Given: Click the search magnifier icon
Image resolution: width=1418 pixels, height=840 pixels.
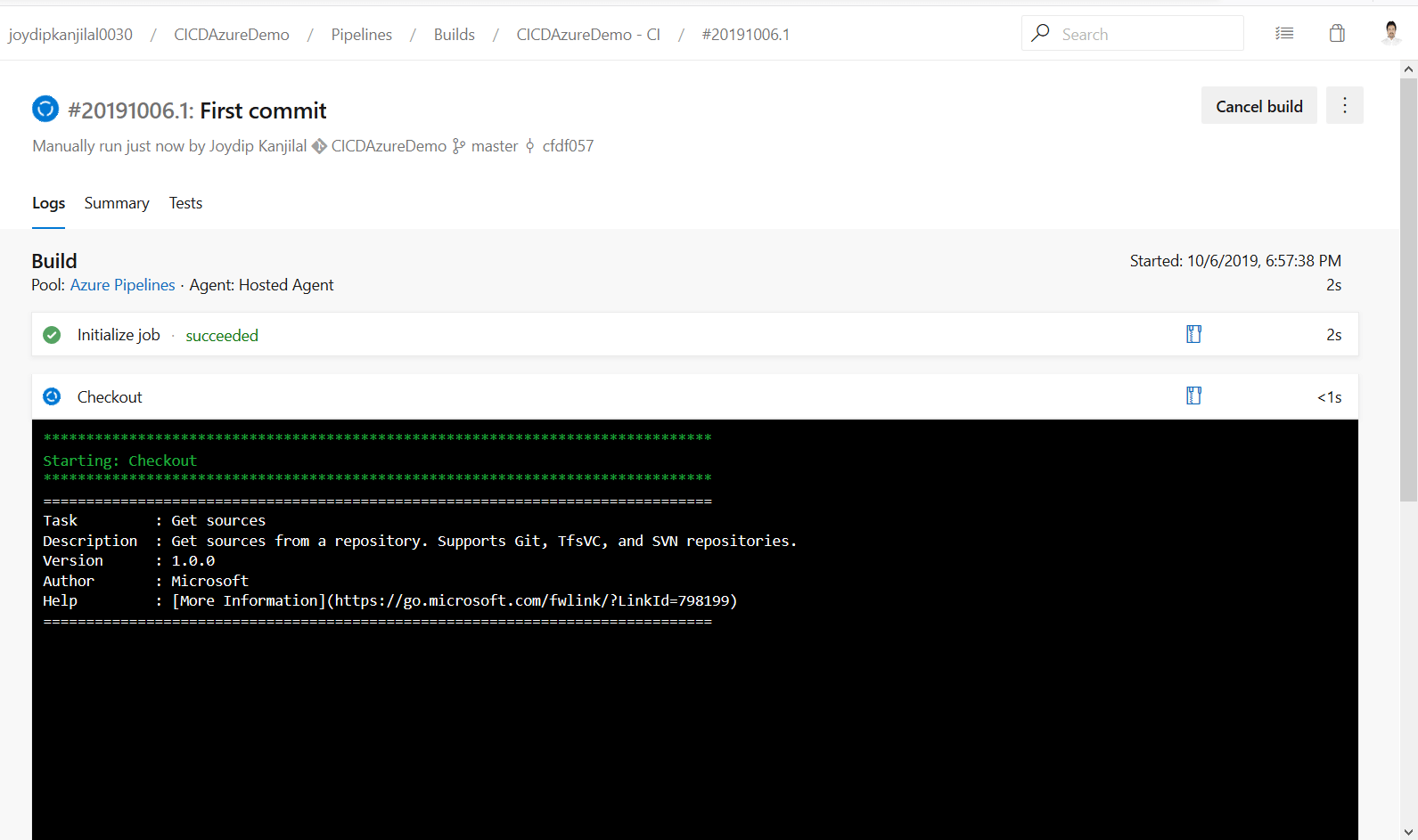Looking at the screenshot, I should click(x=1040, y=33).
